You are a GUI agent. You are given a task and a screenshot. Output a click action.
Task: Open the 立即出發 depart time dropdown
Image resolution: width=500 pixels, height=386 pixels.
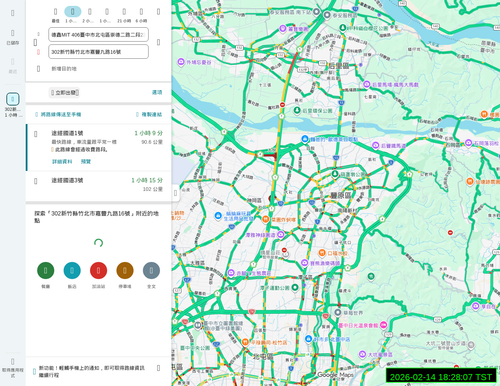pyautogui.click(x=65, y=92)
